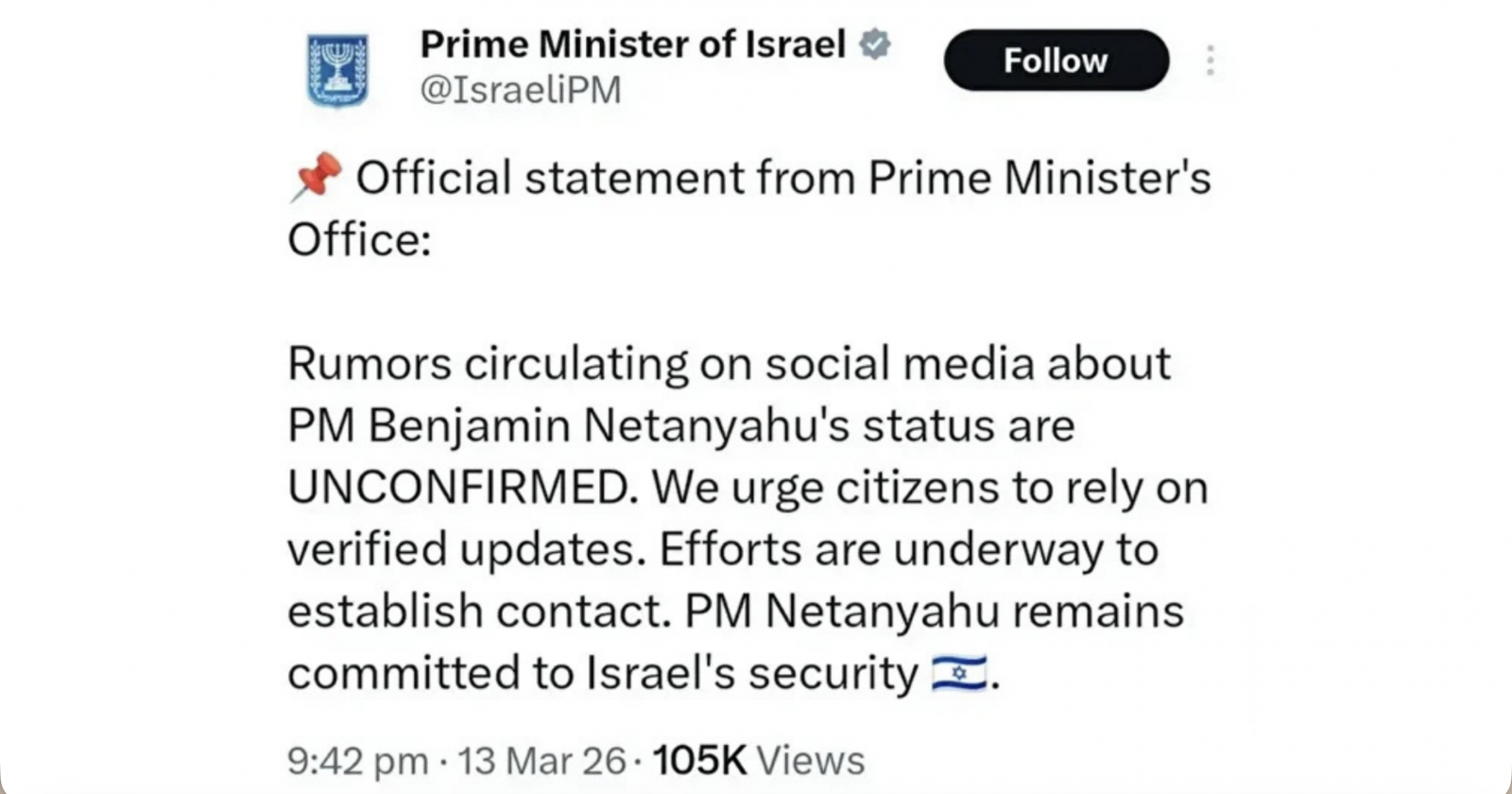Click the "Official statement from Prime Minister's" line

782,178
